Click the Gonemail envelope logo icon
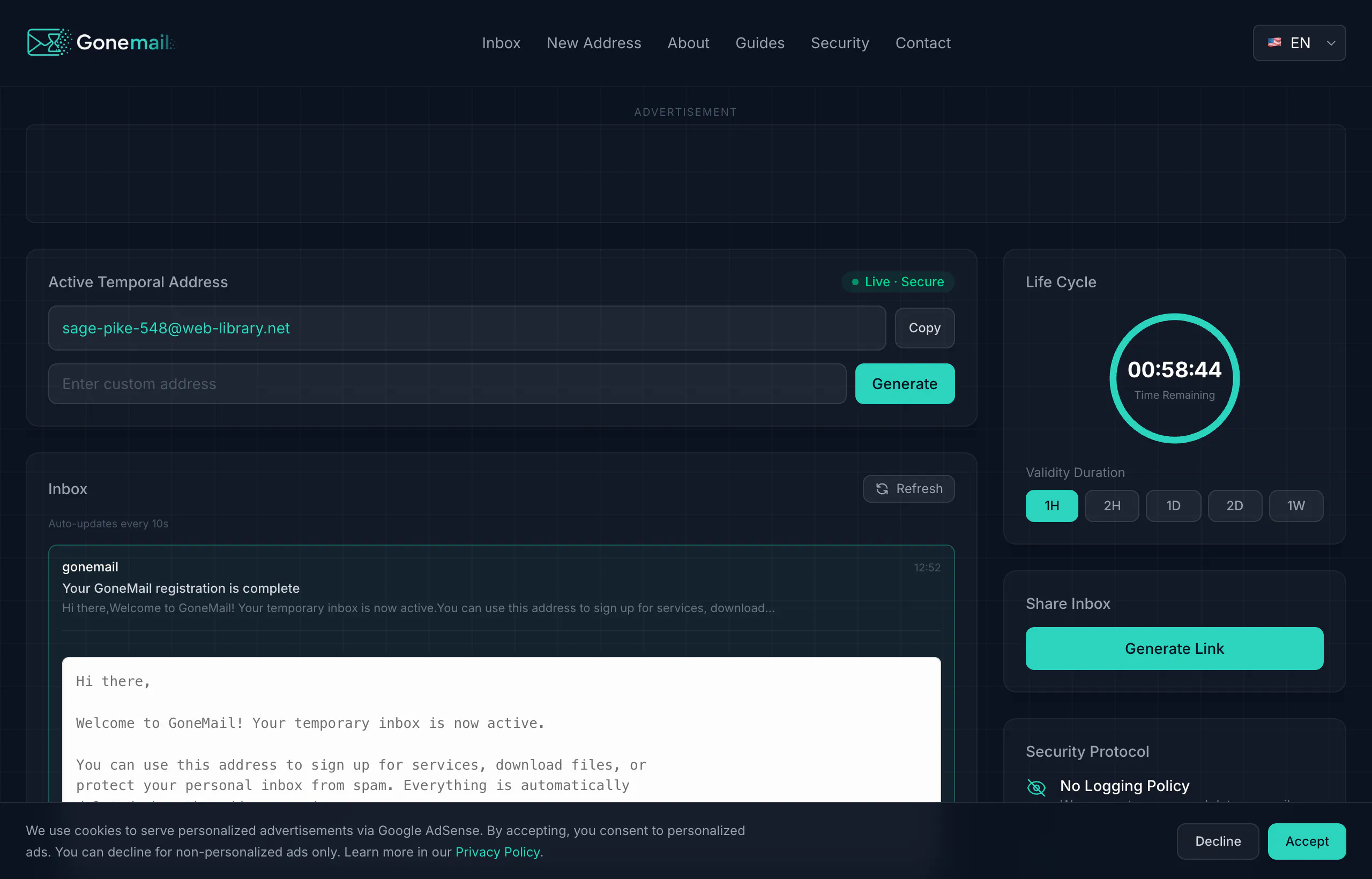This screenshot has height=879, width=1372. pos(49,42)
